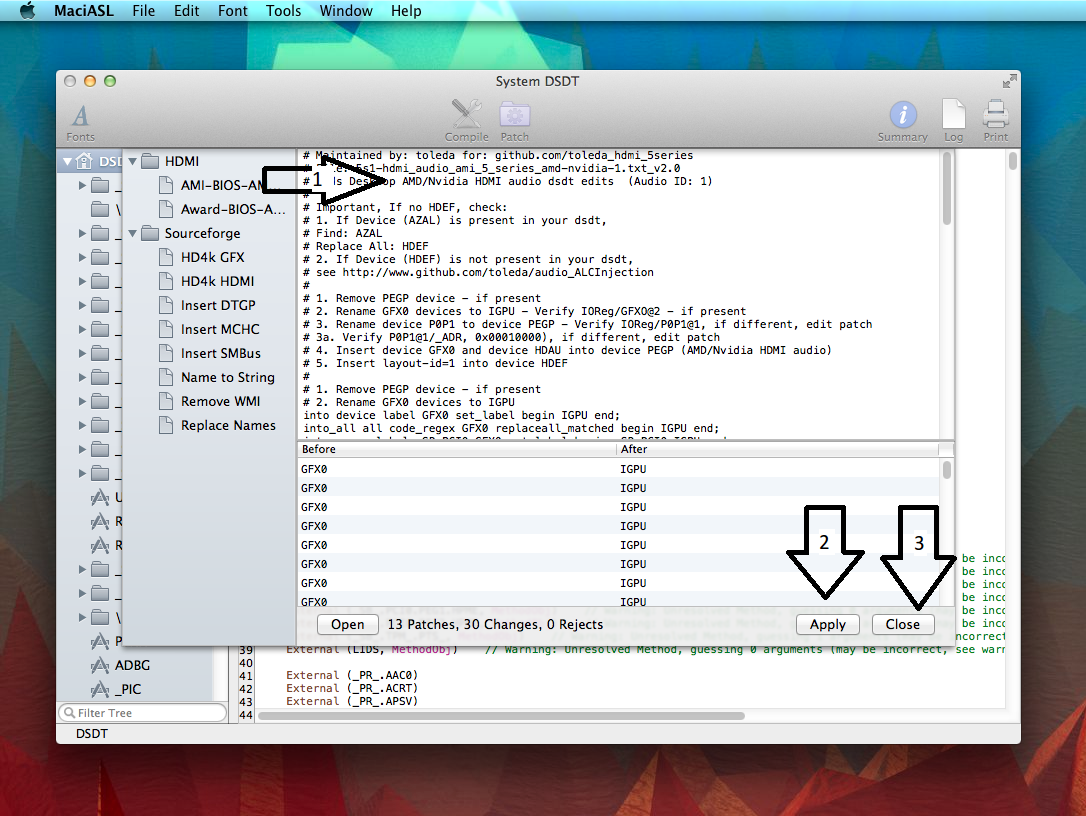1086x816 pixels.
Task: Choose the Remove WMI patch
Action: pyautogui.click(x=220, y=401)
